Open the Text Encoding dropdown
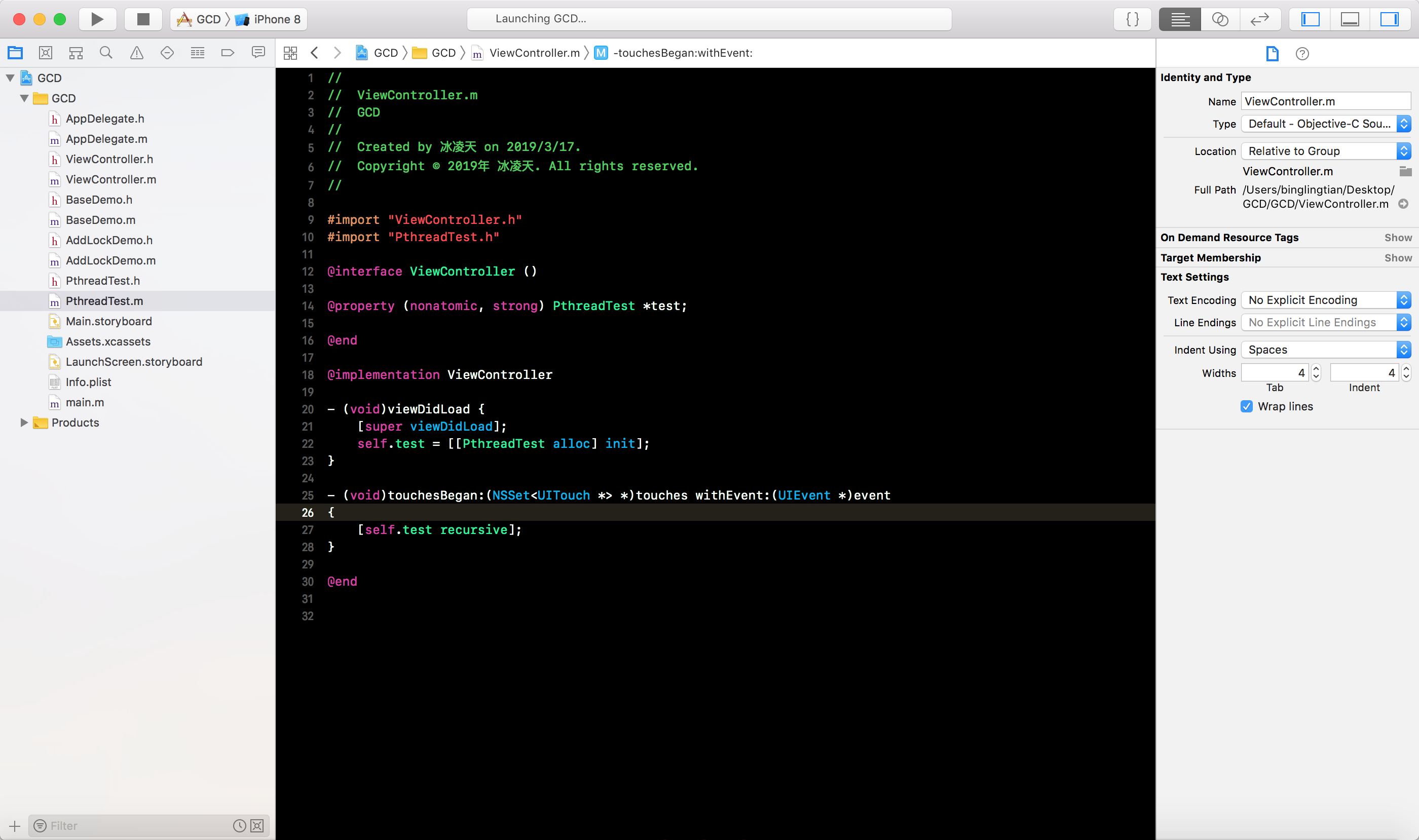This screenshot has height=840, width=1419. pyautogui.click(x=1326, y=300)
